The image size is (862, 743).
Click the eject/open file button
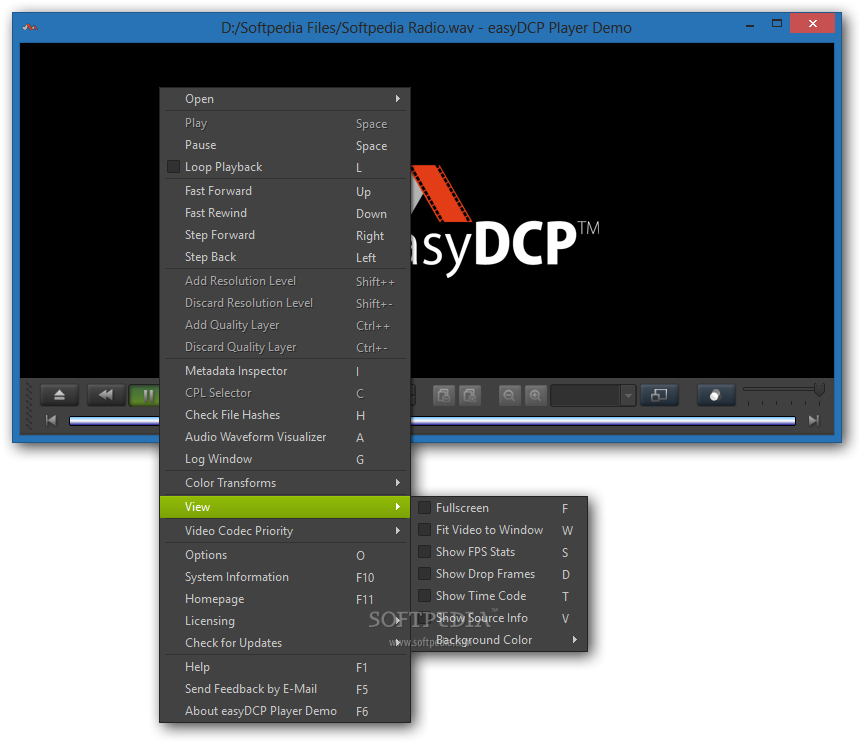(x=59, y=395)
